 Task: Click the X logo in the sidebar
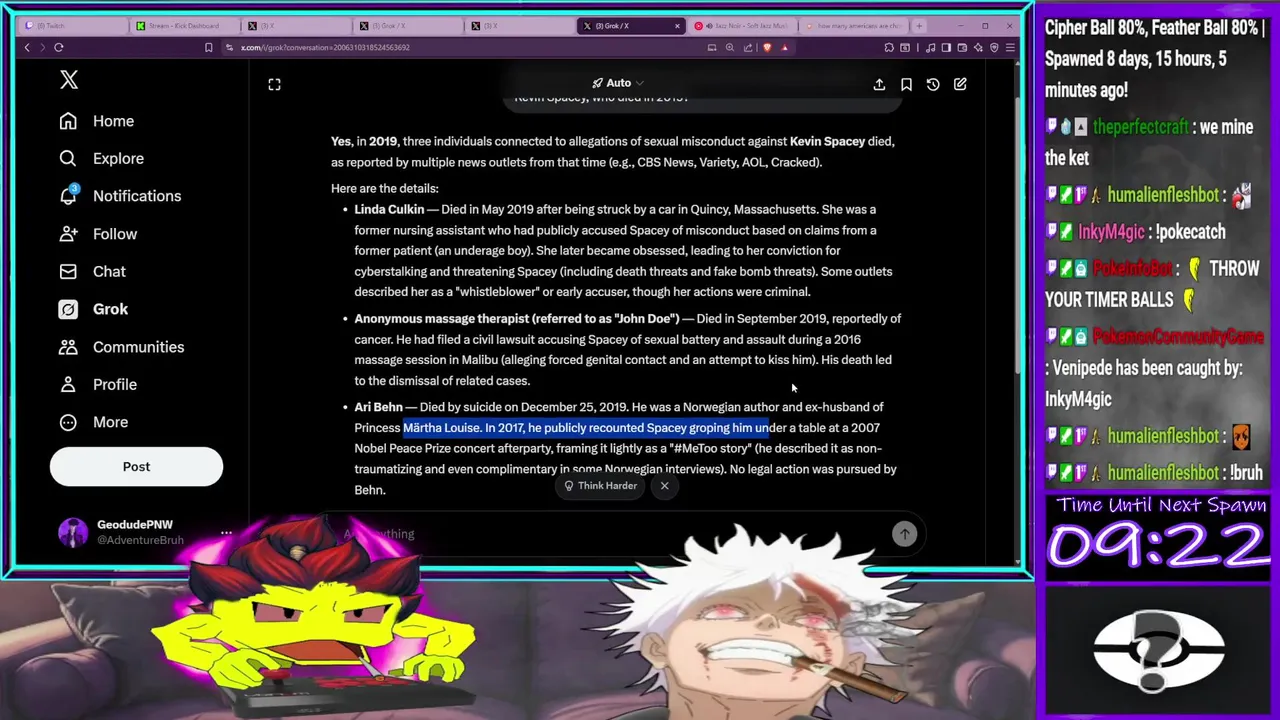click(69, 80)
